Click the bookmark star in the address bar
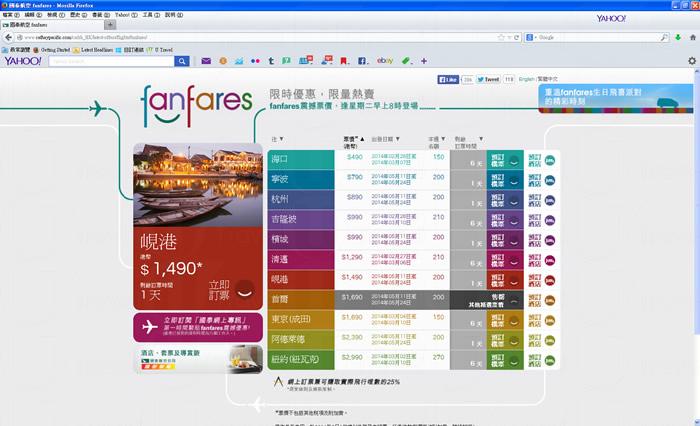The height and width of the screenshot is (426, 700). 501,37
